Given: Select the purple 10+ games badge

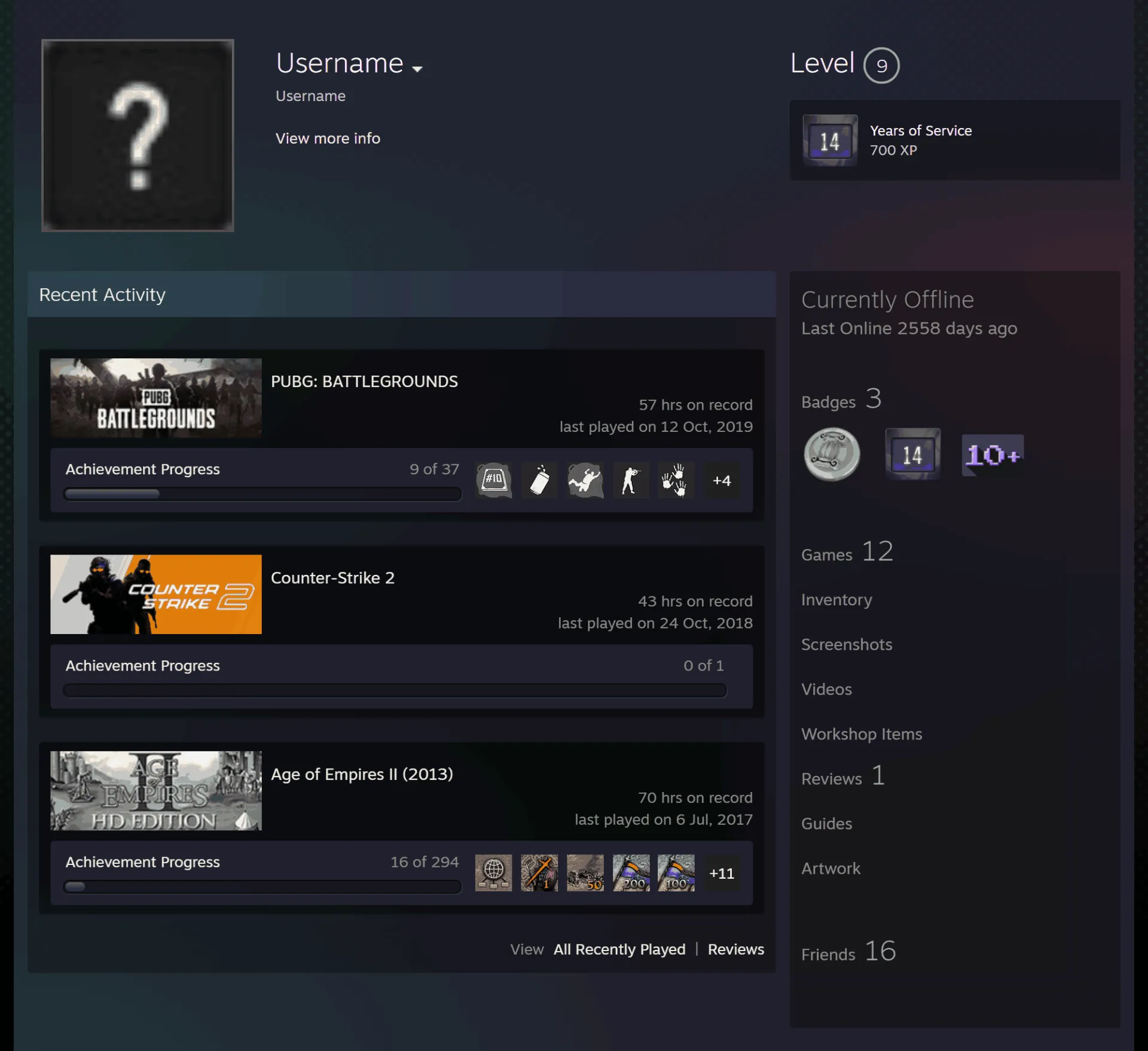Looking at the screenshot, I should 993,455.
